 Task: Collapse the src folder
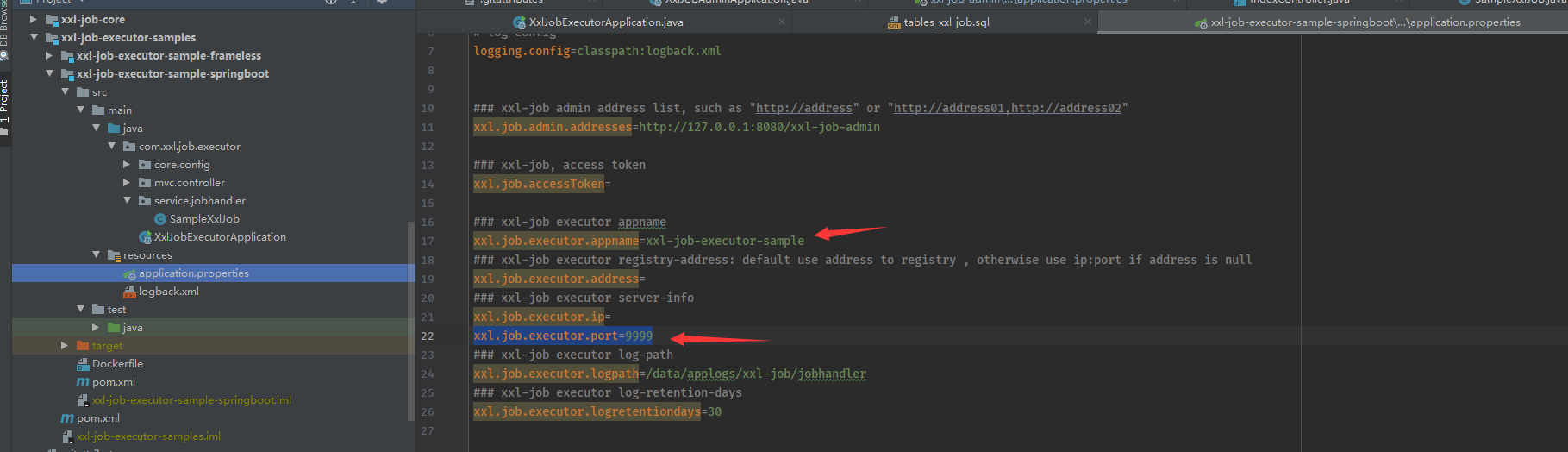(65, 91)
